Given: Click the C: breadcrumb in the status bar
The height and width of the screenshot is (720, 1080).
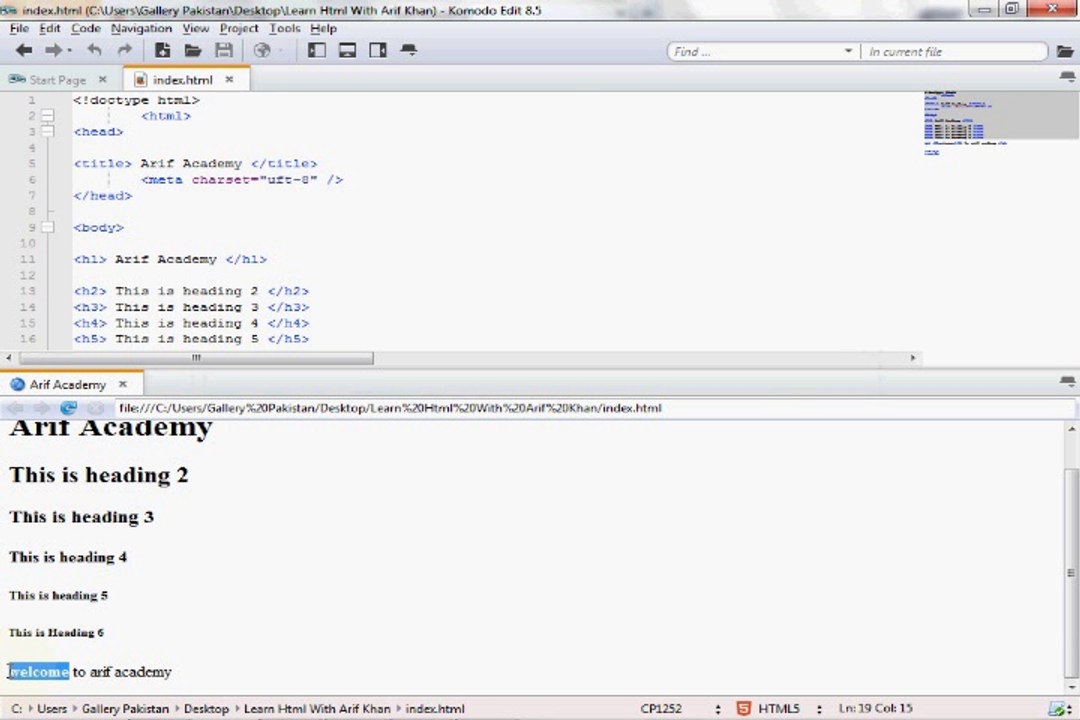Looking at the screenshot, I should pos(17,708).
